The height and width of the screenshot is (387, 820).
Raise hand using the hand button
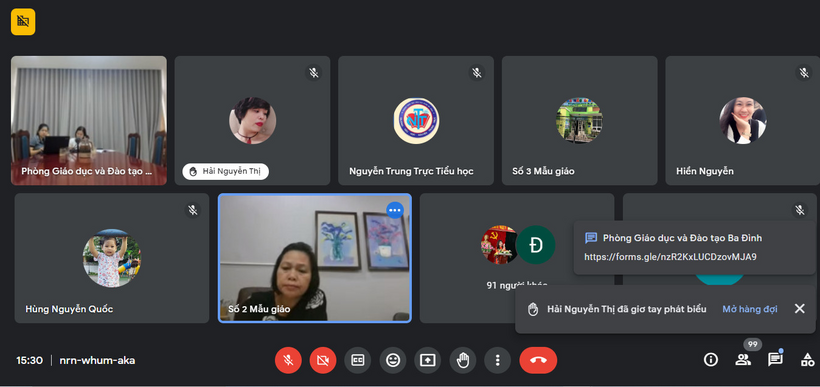(463, 360)
